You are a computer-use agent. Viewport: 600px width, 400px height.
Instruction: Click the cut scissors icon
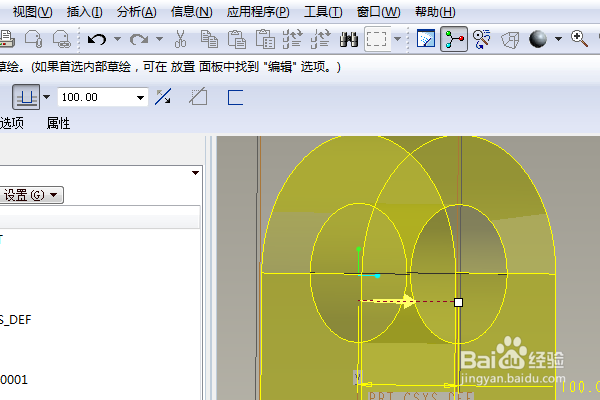pos(180,39)
